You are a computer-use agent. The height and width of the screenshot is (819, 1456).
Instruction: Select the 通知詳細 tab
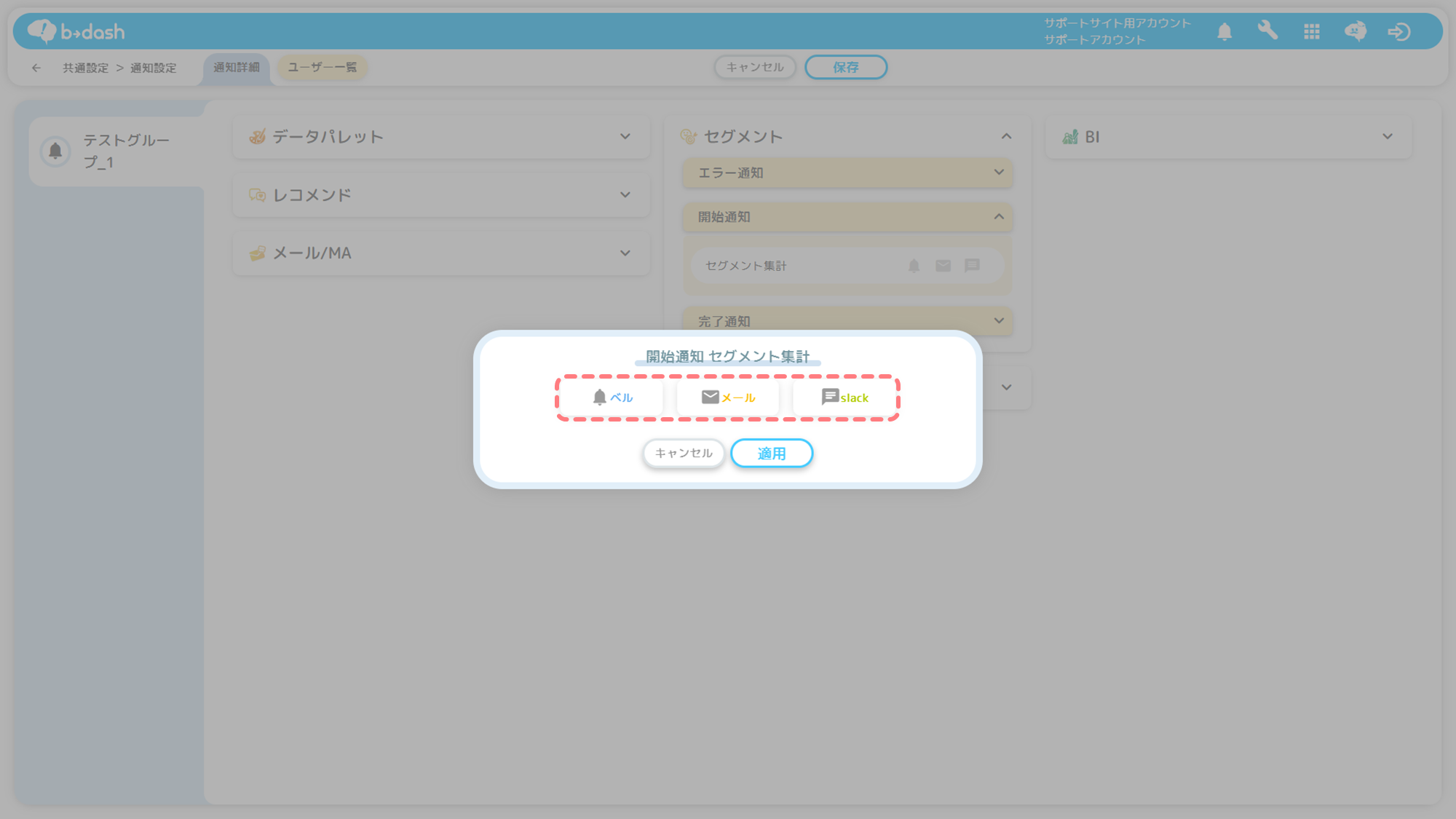point(236,67)
